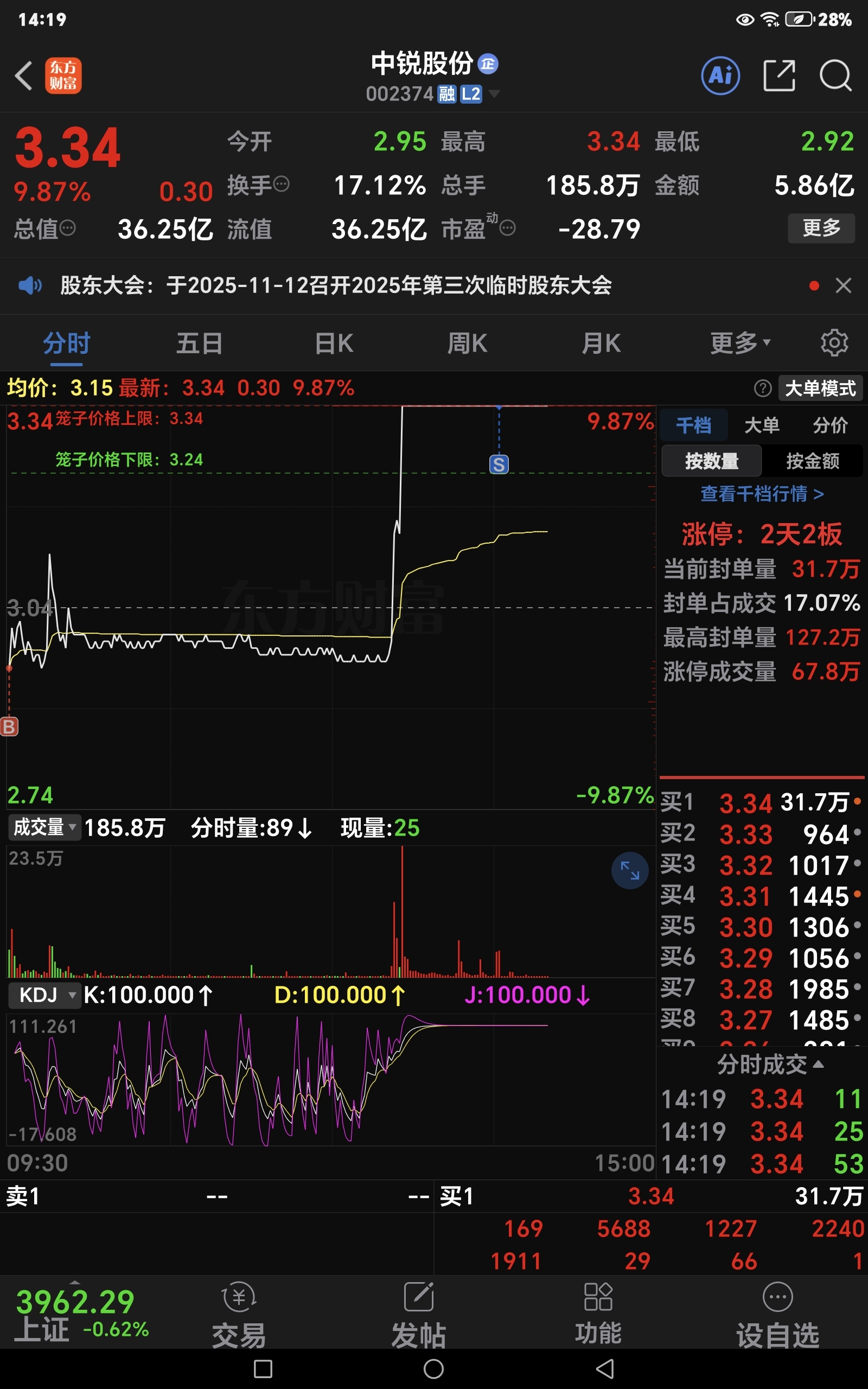Tap the 融 margin badge
868x1389 pixels.
point(446,94)
